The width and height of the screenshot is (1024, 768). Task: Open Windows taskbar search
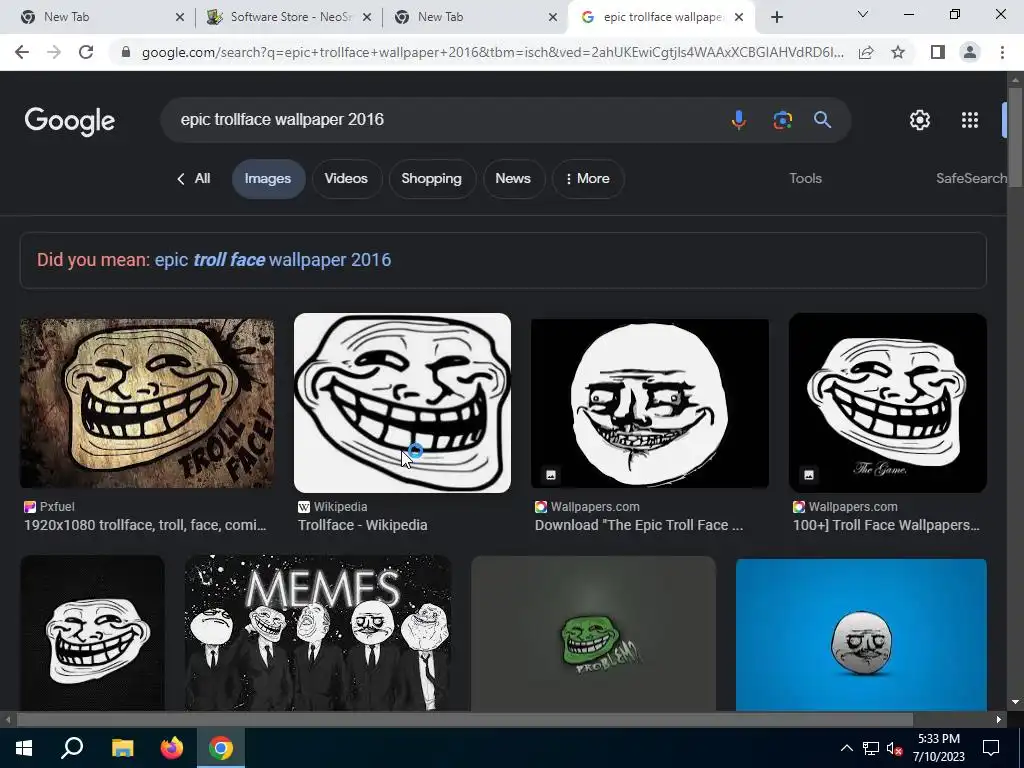pyautogui.click(x=72, y=748)
